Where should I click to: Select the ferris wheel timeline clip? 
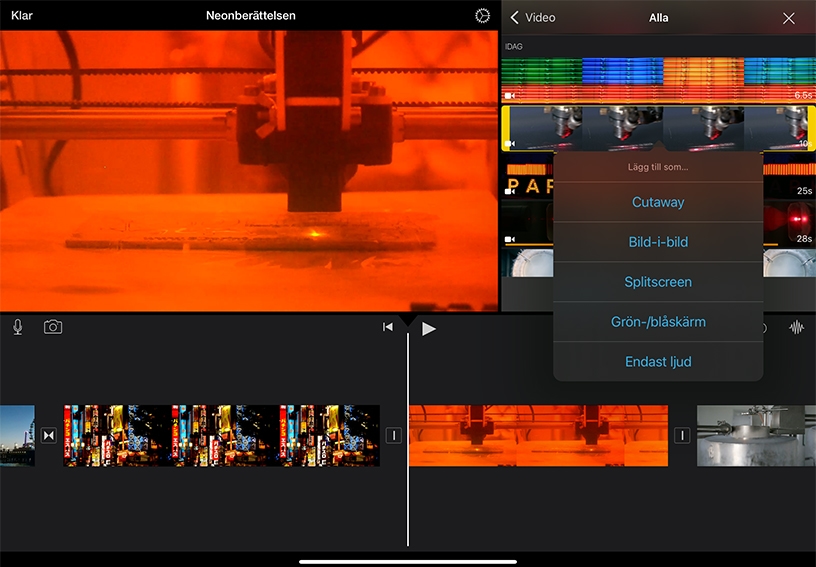(x=17, y=435)
